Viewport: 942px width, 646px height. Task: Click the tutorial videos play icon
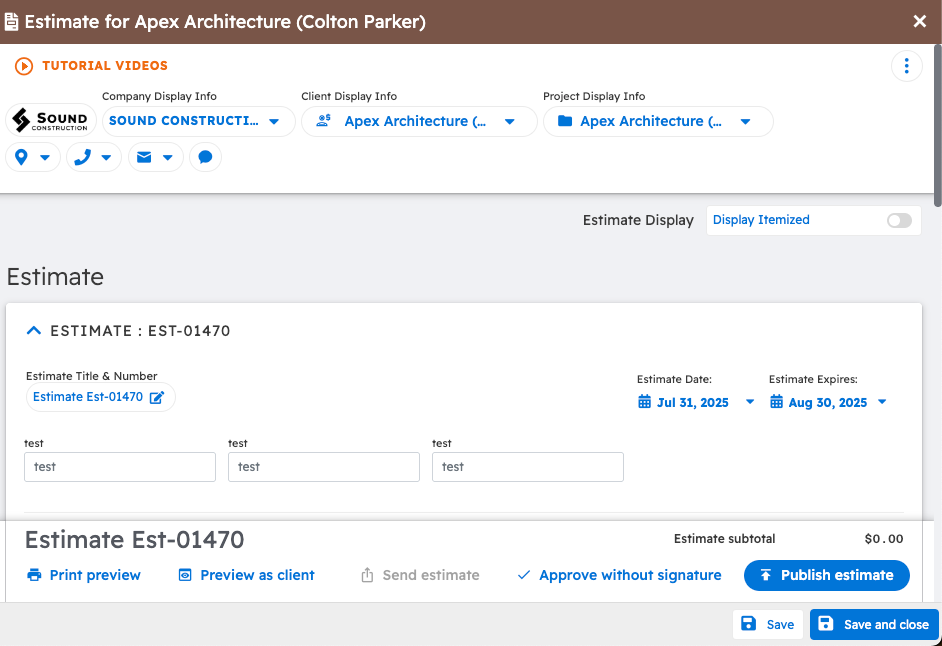[x=25, y=66]
